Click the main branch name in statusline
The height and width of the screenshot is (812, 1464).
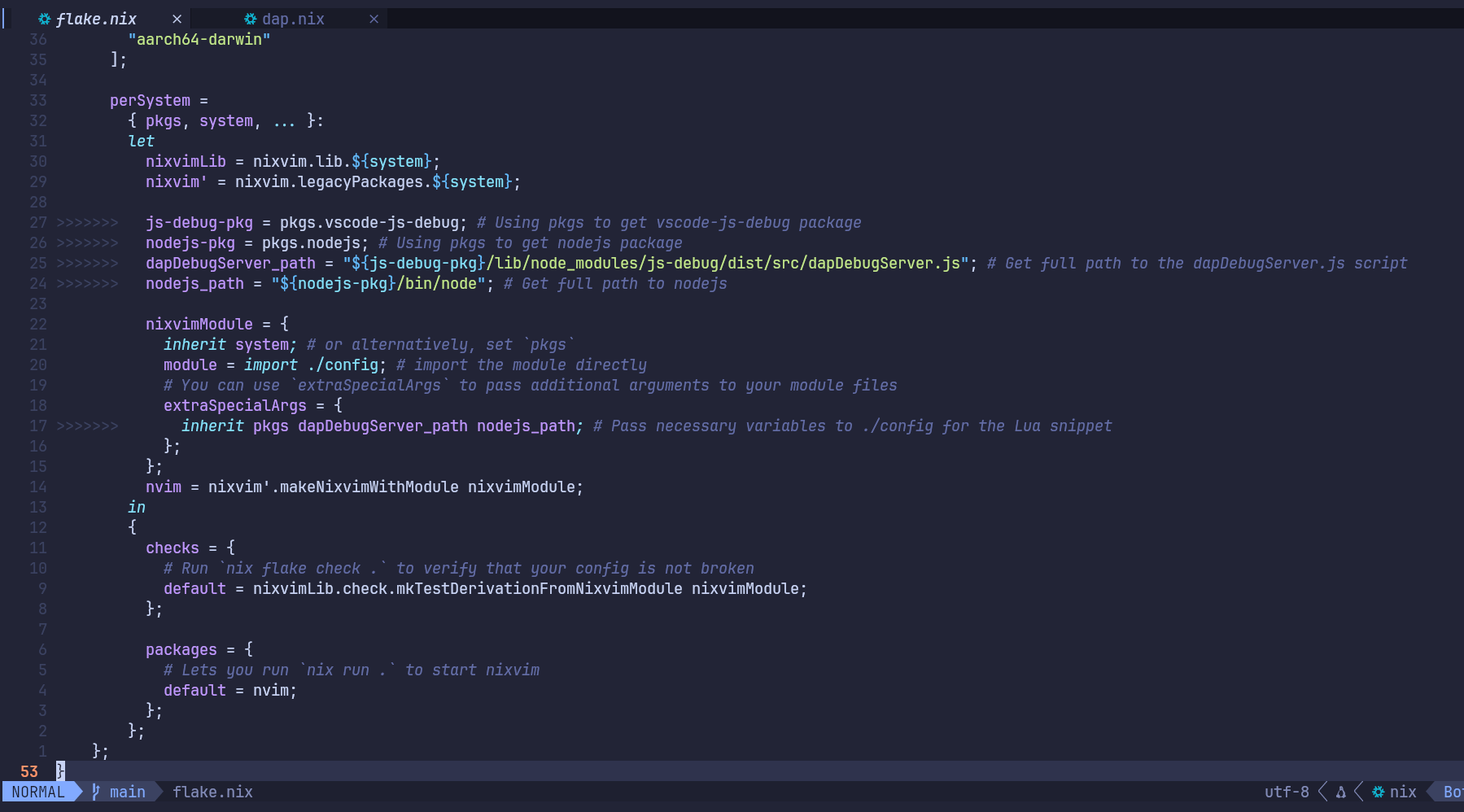[128, 792]
